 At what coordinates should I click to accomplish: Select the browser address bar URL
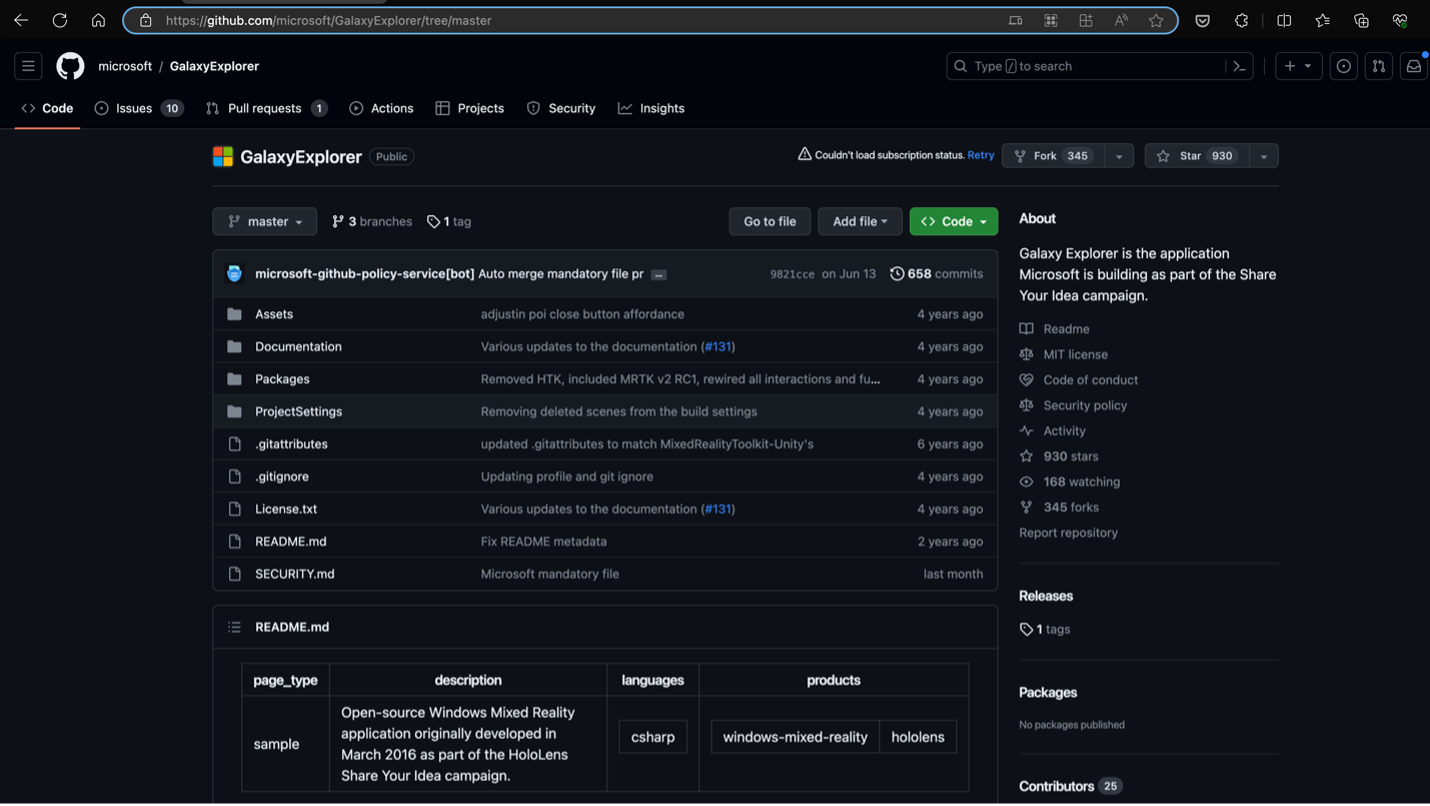(328, 20)
